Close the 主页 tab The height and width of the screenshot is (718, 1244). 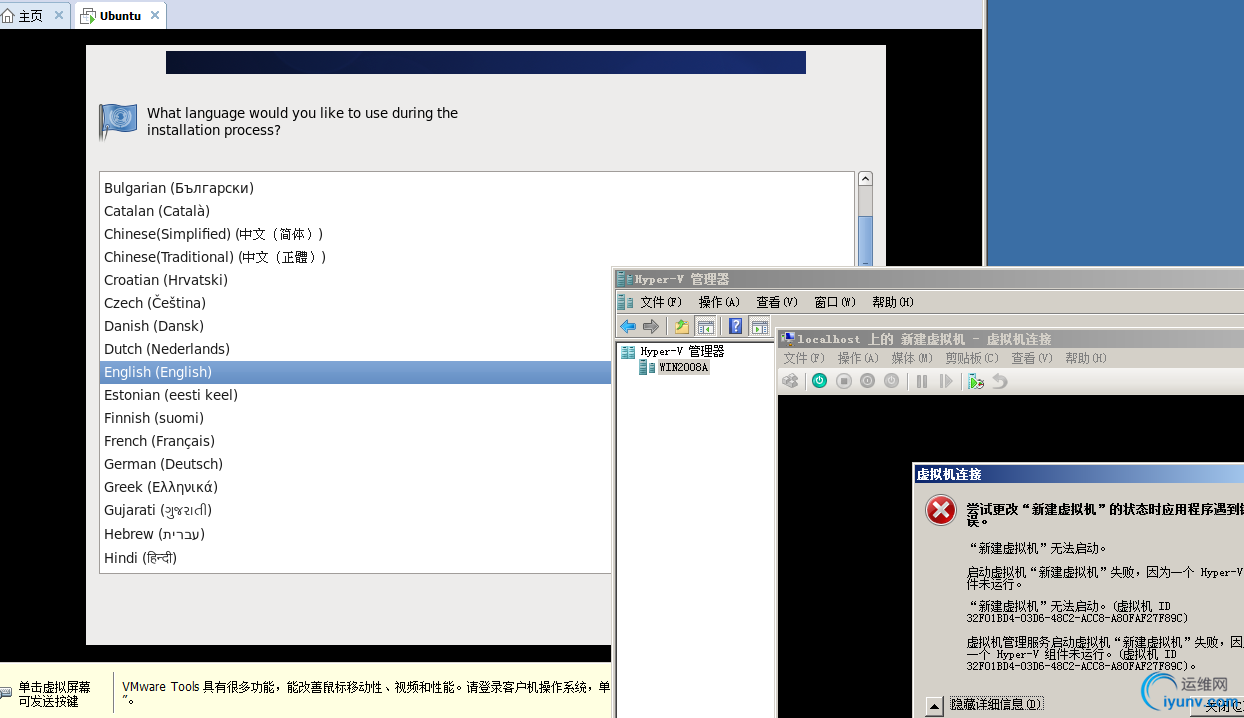58,15
